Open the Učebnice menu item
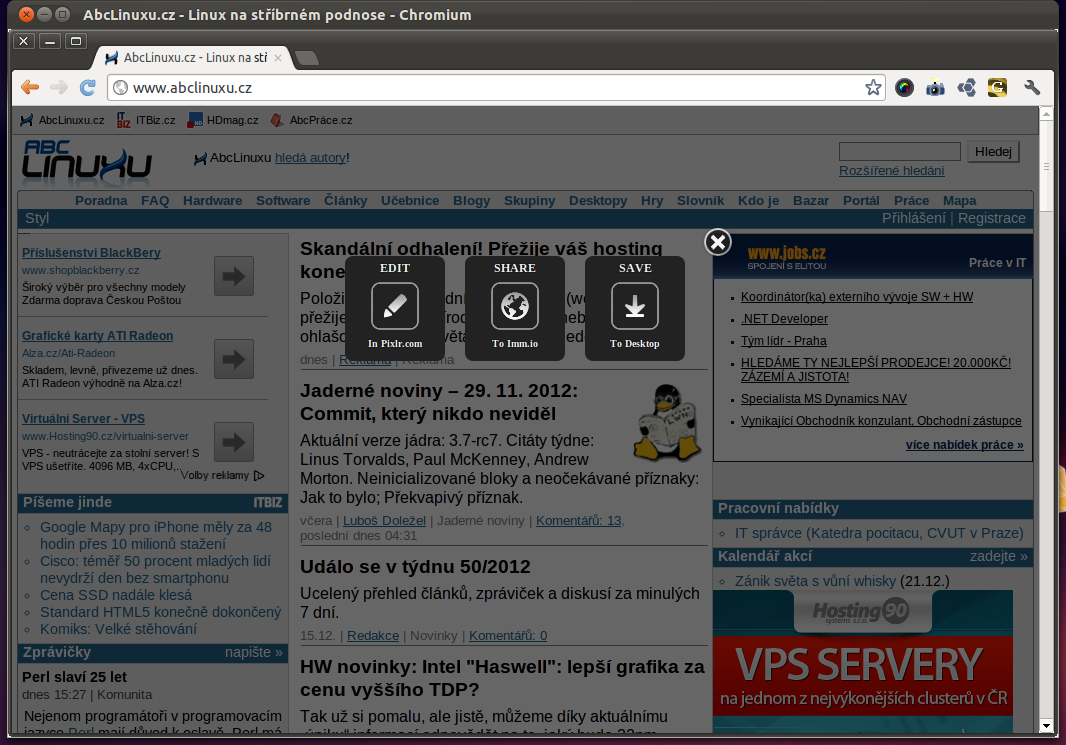The image size is (1066, 745). pyautogui.click(x=410, y=201)
